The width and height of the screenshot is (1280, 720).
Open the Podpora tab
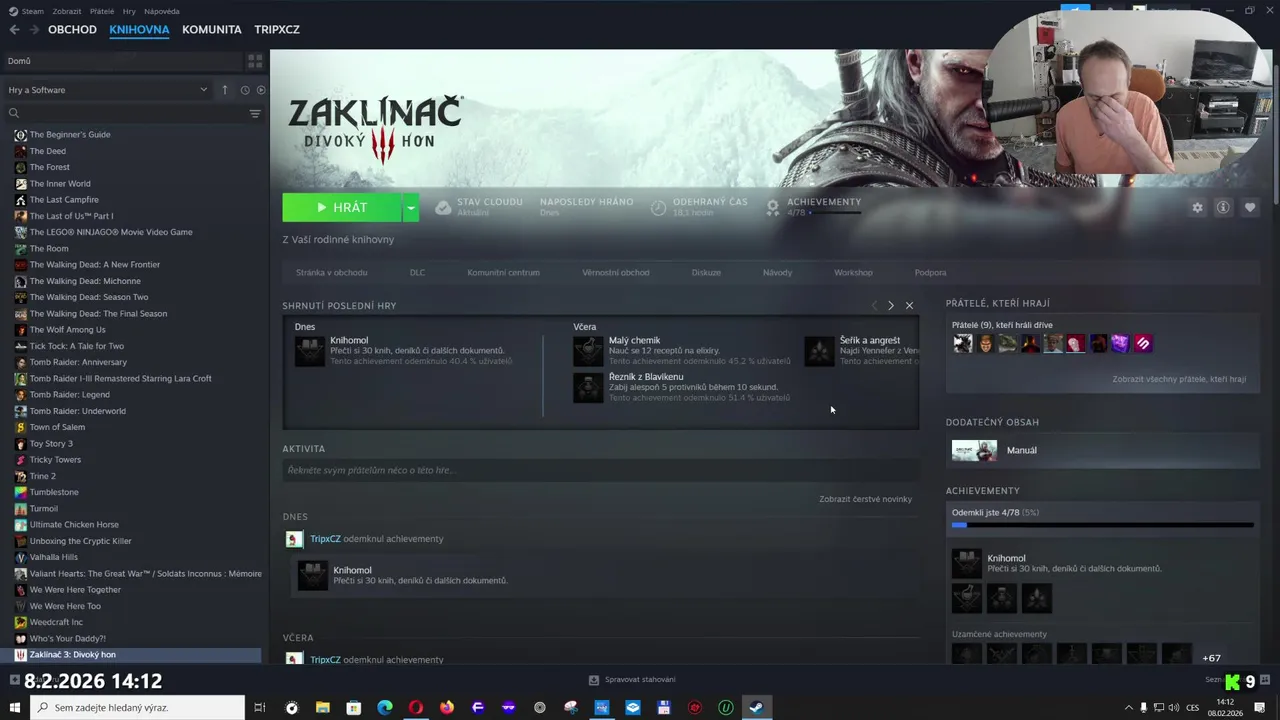click(x=930, y=272)
